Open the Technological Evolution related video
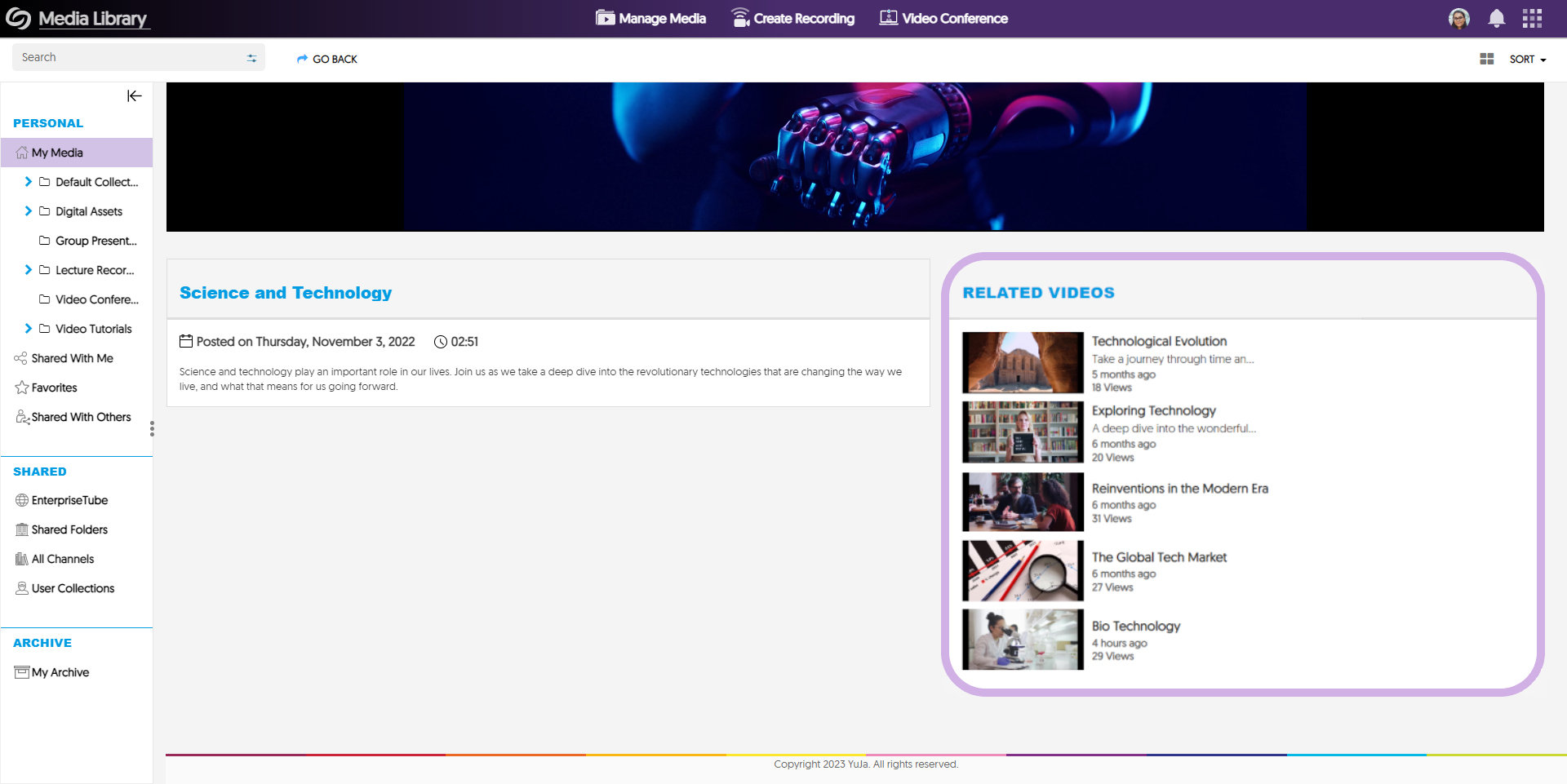 tap(1159, 341)
